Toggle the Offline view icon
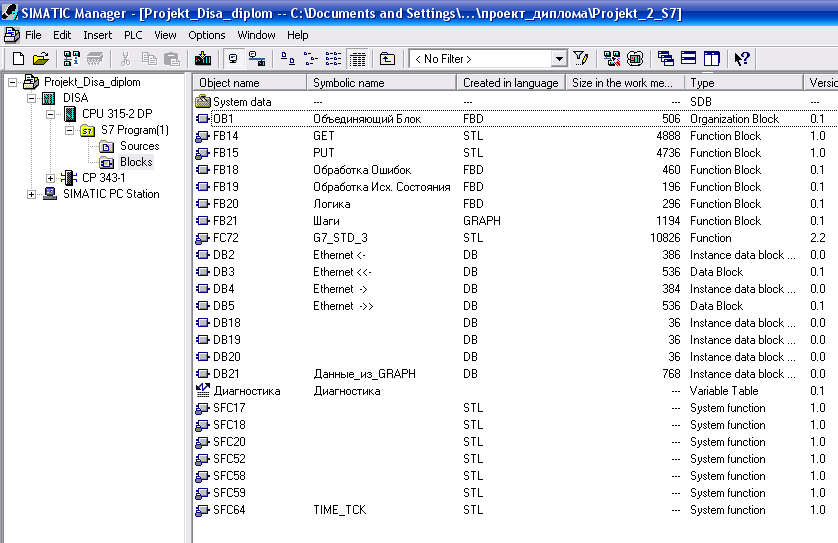This screenshot has height=543, width=838. 257,59
